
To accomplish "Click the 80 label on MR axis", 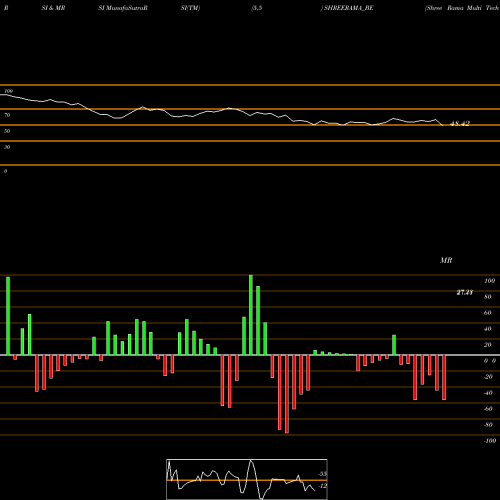I will pyautogui.click(x=488, y=297).
